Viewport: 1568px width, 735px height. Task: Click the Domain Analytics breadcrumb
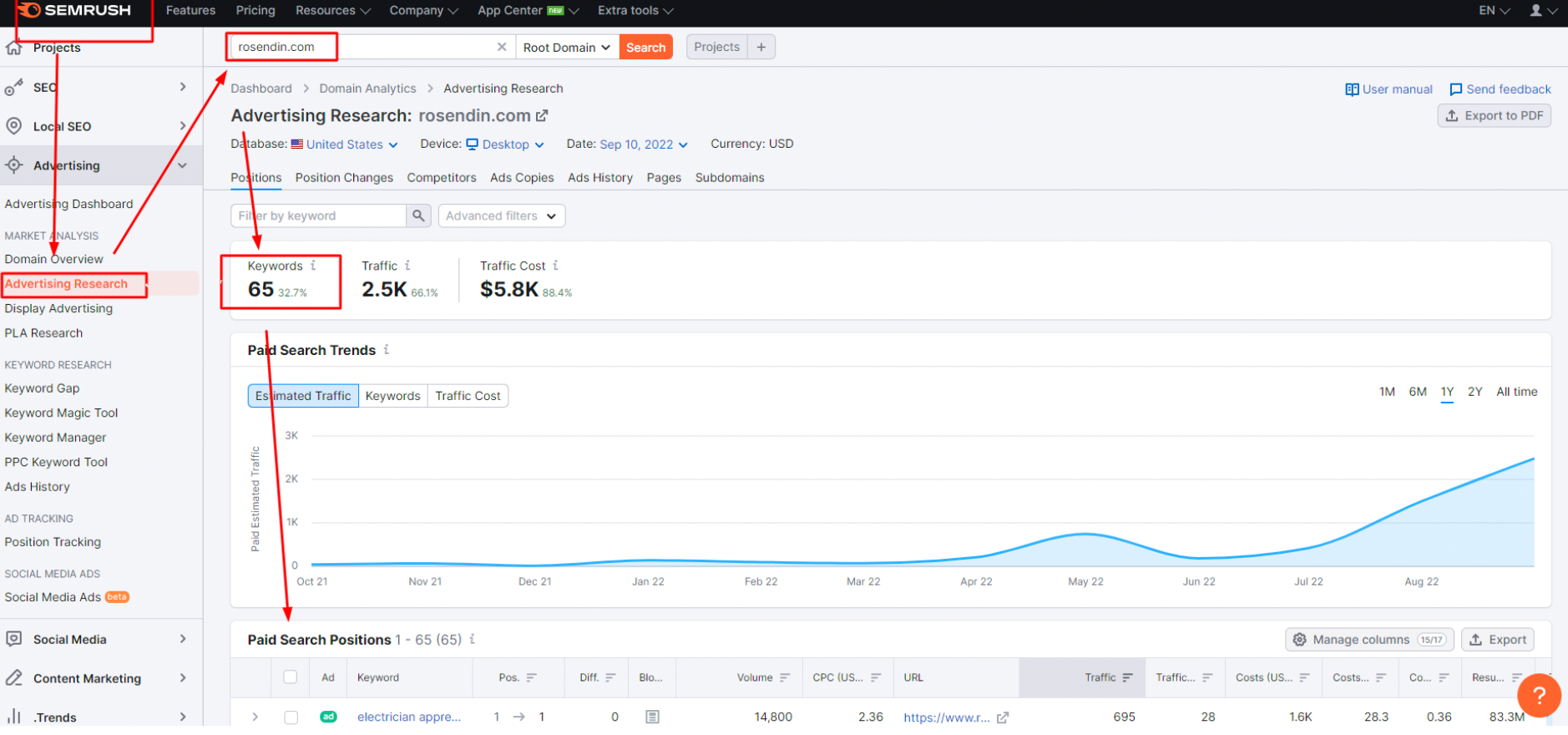(x=367, y=89)
